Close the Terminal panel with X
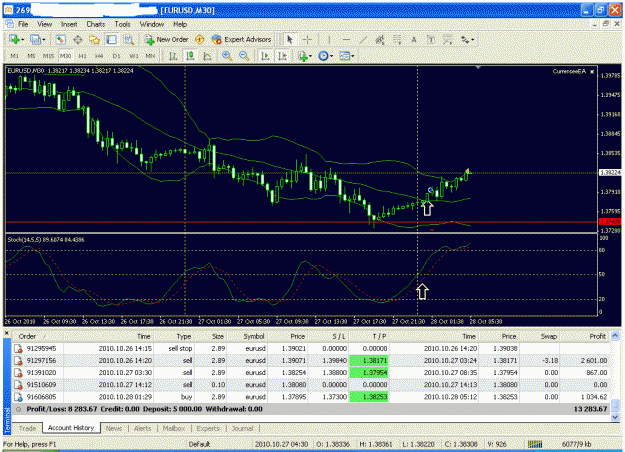625x452 pixels. click(7, 332)
